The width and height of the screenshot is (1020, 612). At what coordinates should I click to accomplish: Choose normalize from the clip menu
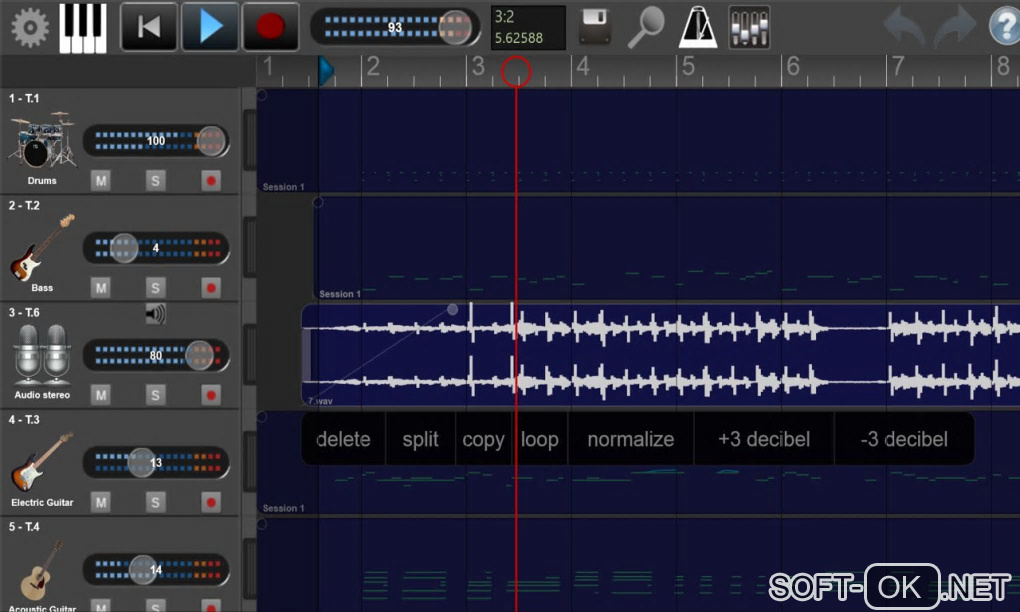tap(630, 439)
